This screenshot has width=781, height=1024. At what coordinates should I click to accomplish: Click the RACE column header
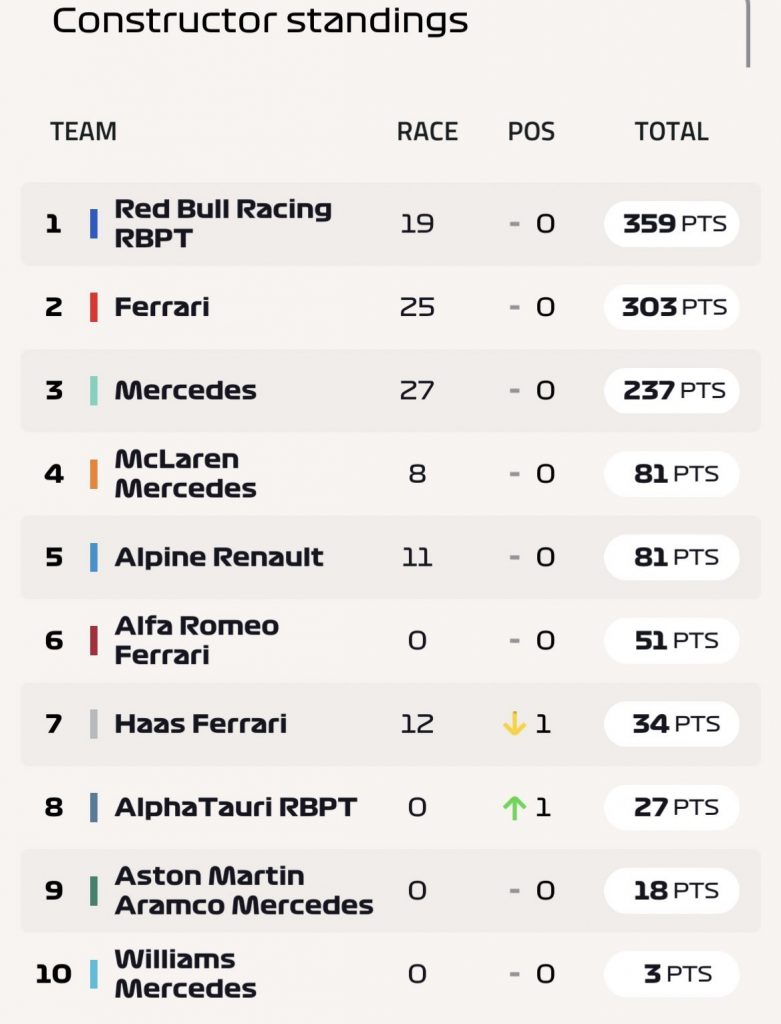pyautogui.click(x=427, y=132)
